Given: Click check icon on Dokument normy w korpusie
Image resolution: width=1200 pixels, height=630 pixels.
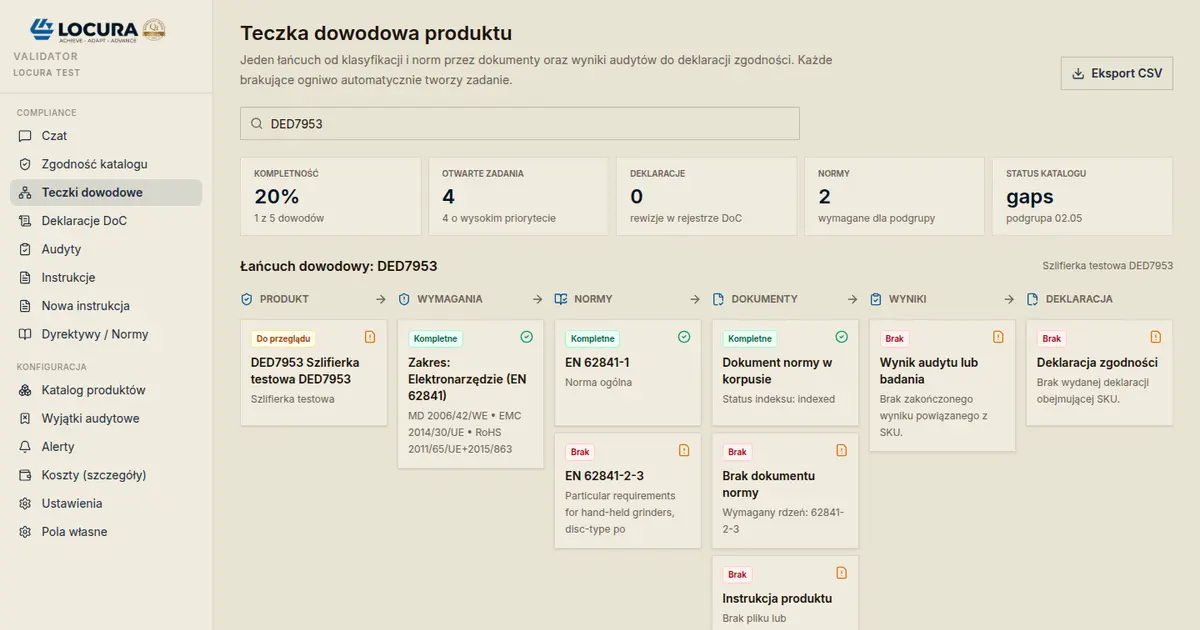Looking at the screenshot, I should pyautogui.click(x=841, y=337).
